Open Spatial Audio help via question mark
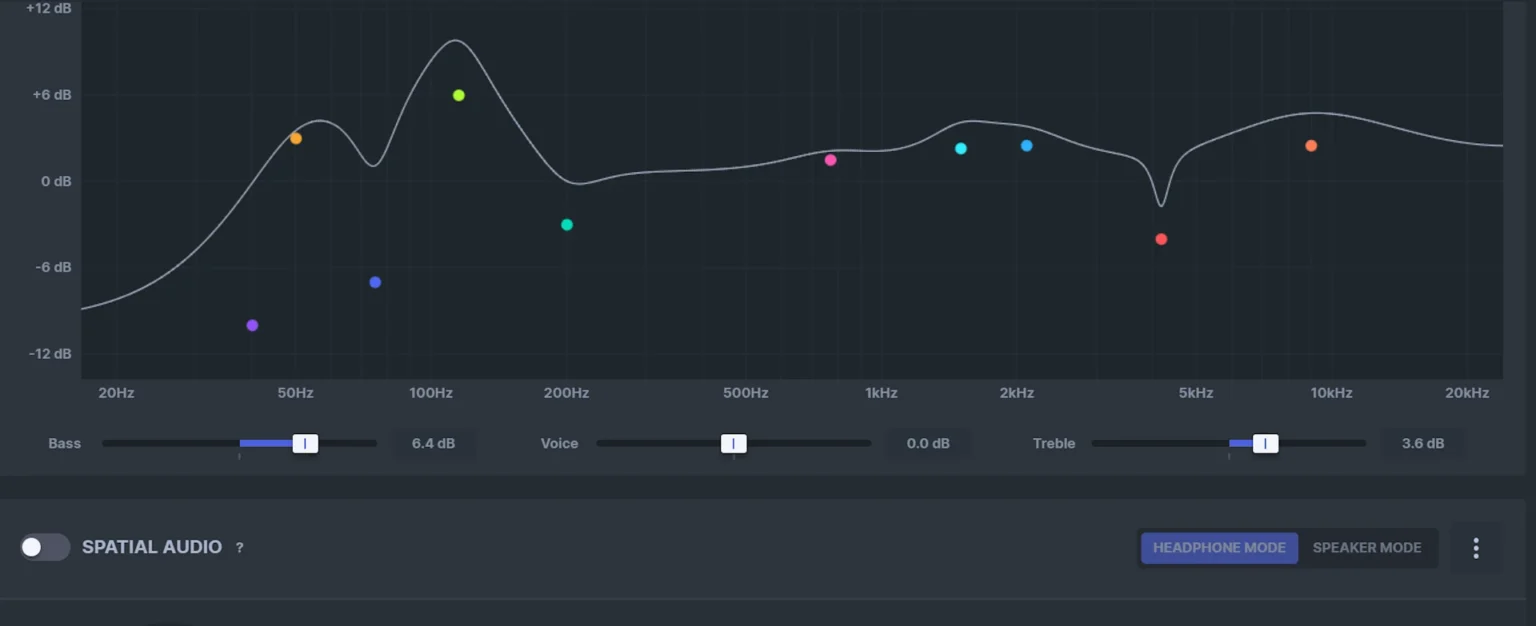This screenshot has width=1536, height=626. tap(239, 547)
